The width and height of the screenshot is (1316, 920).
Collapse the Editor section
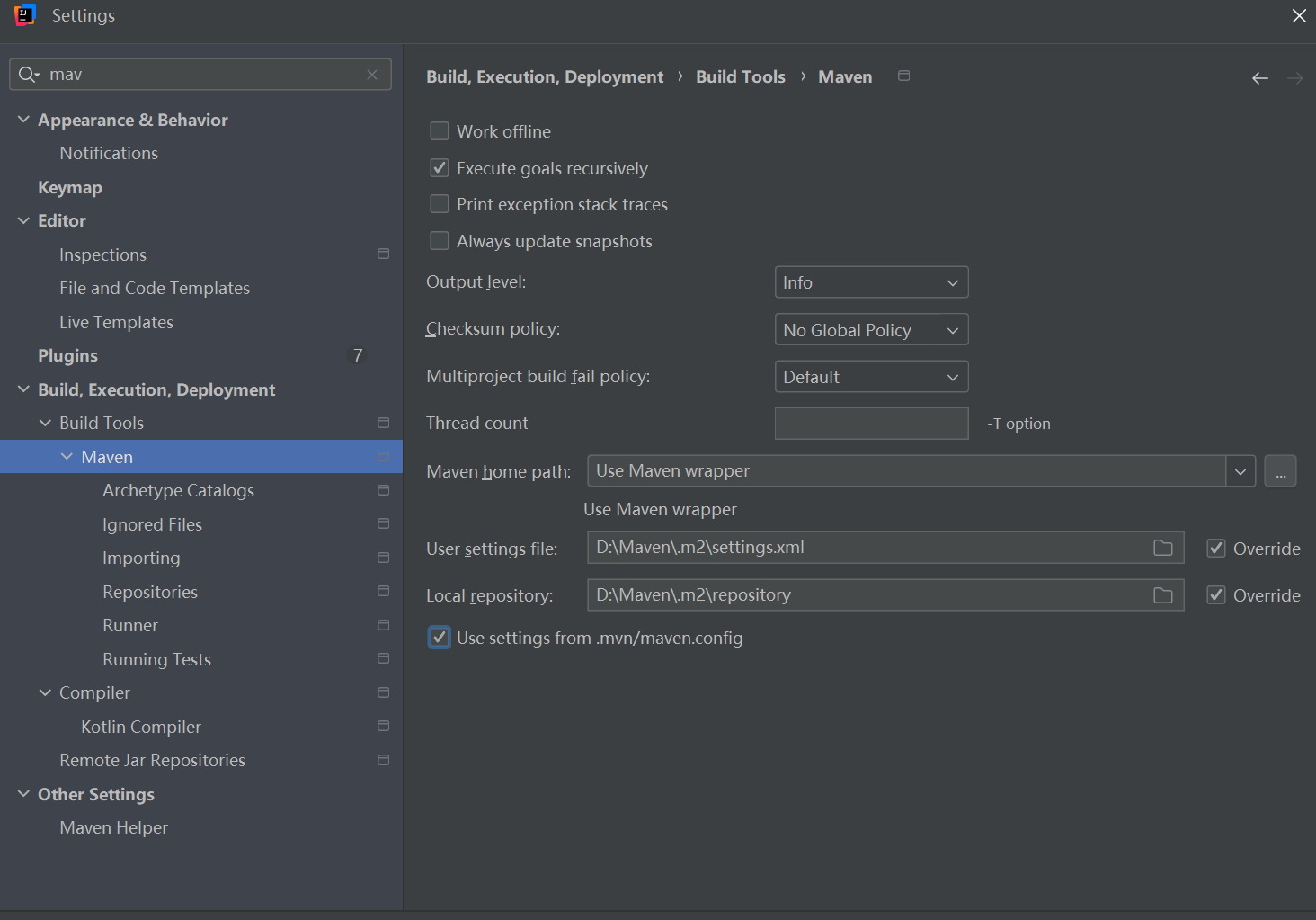point(23,220)
